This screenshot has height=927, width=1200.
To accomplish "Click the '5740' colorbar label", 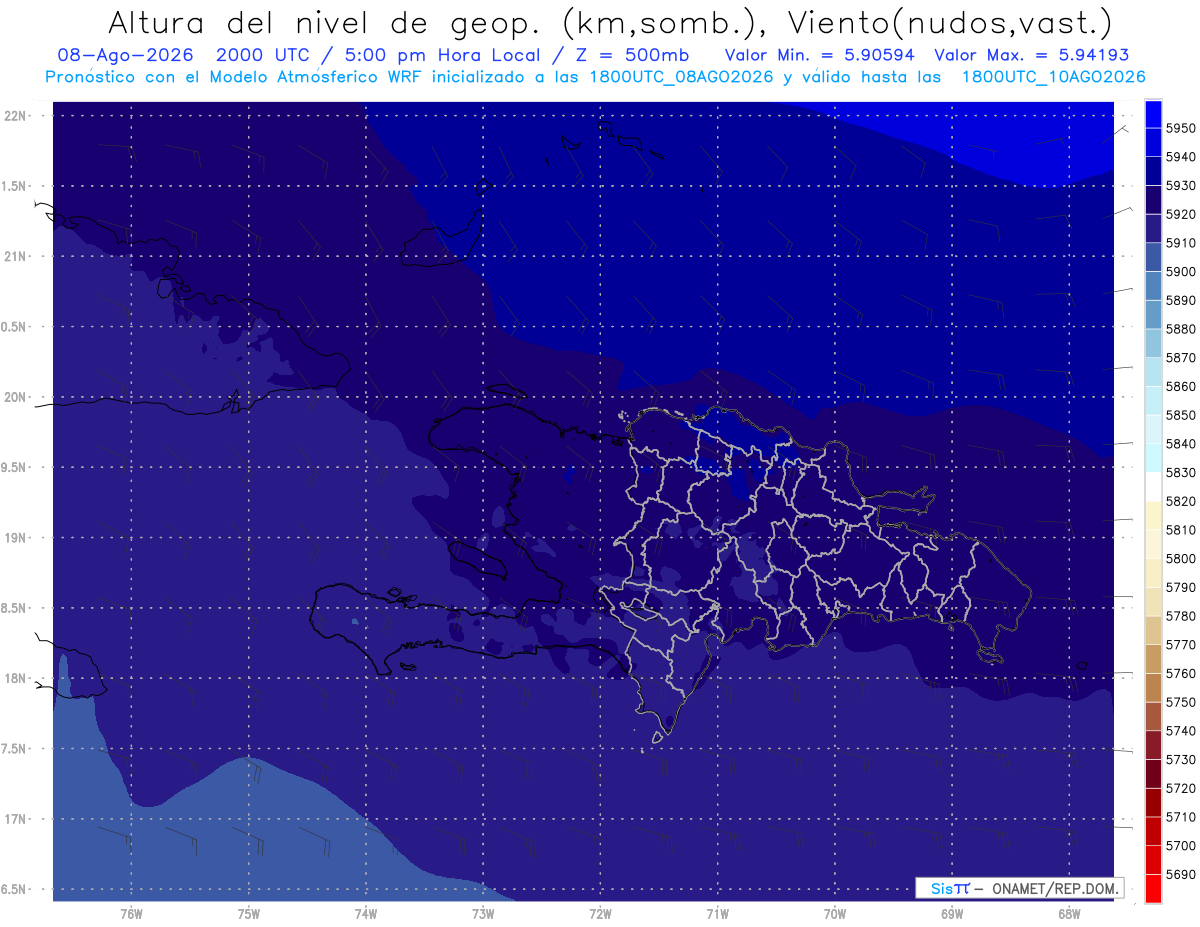I will (1181, 731).
